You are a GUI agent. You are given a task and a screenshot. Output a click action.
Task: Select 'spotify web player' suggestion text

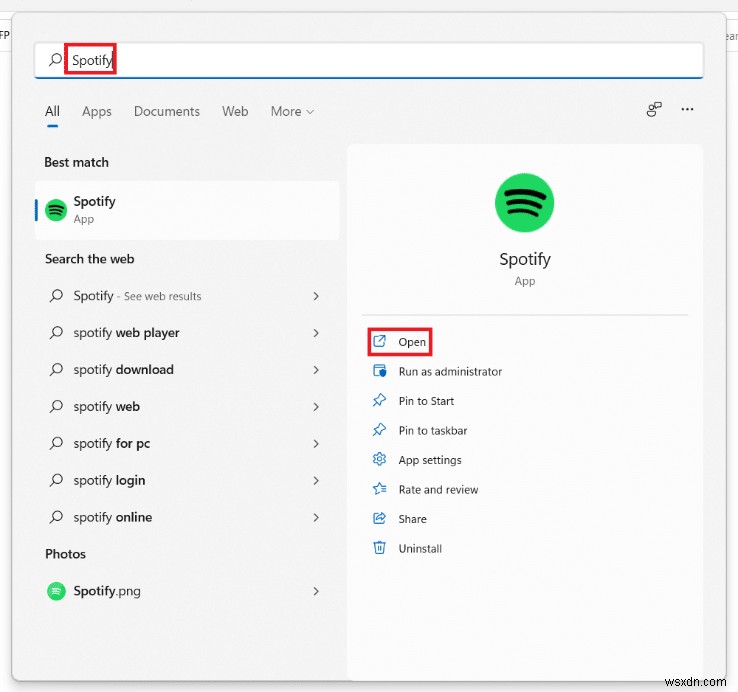[126, 333]
